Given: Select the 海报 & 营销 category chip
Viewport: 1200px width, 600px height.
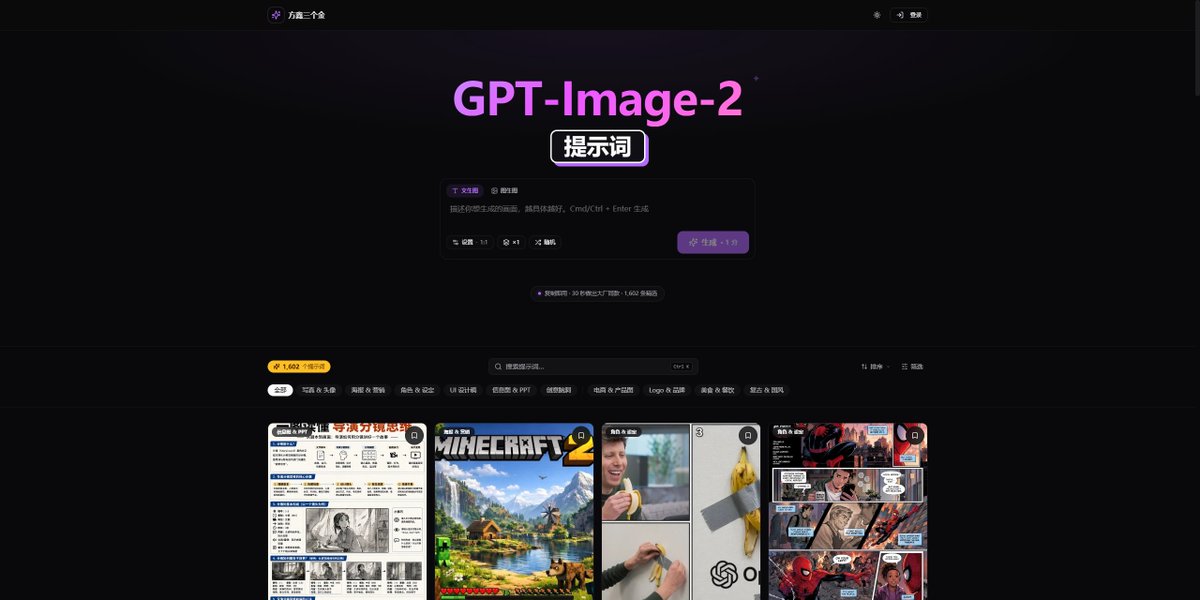Looking at the screenshot, I should pyautogui.click(x=368, y=390).
